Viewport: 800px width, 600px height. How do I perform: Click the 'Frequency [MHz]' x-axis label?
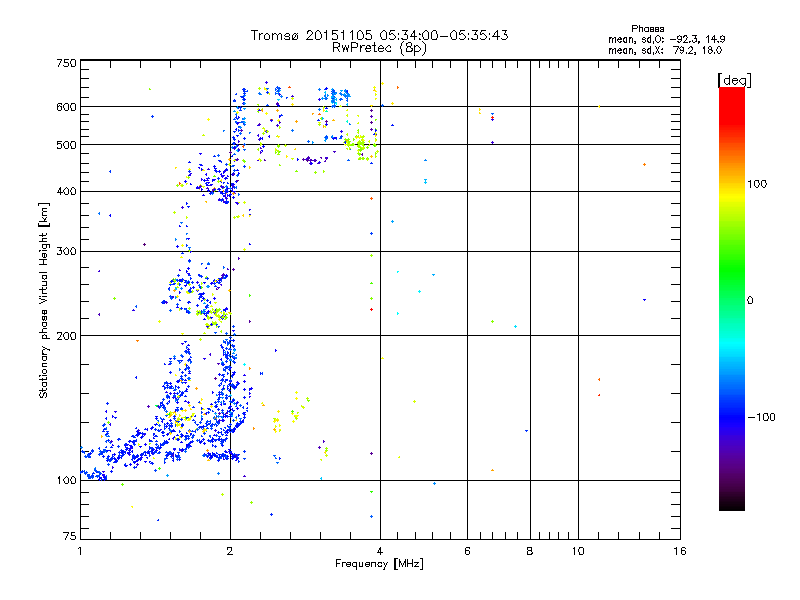click(x=379, y=564)
